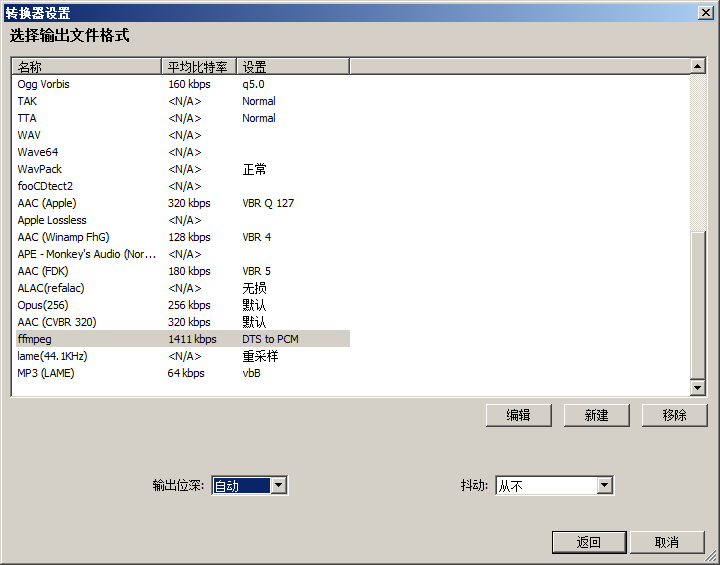Image resolution: width=720 pixels, height=565 pixels.
Task: Click the q5.0 setting cell
Action: [253, 84]
